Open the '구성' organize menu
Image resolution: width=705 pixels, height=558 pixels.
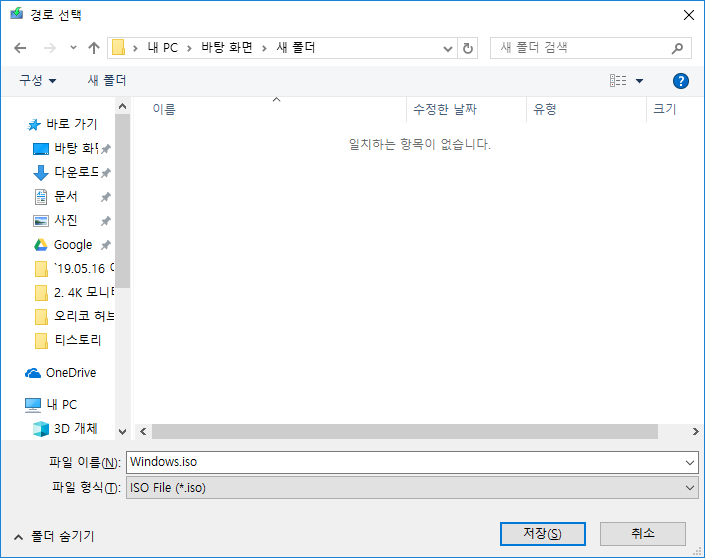point(37,80)
